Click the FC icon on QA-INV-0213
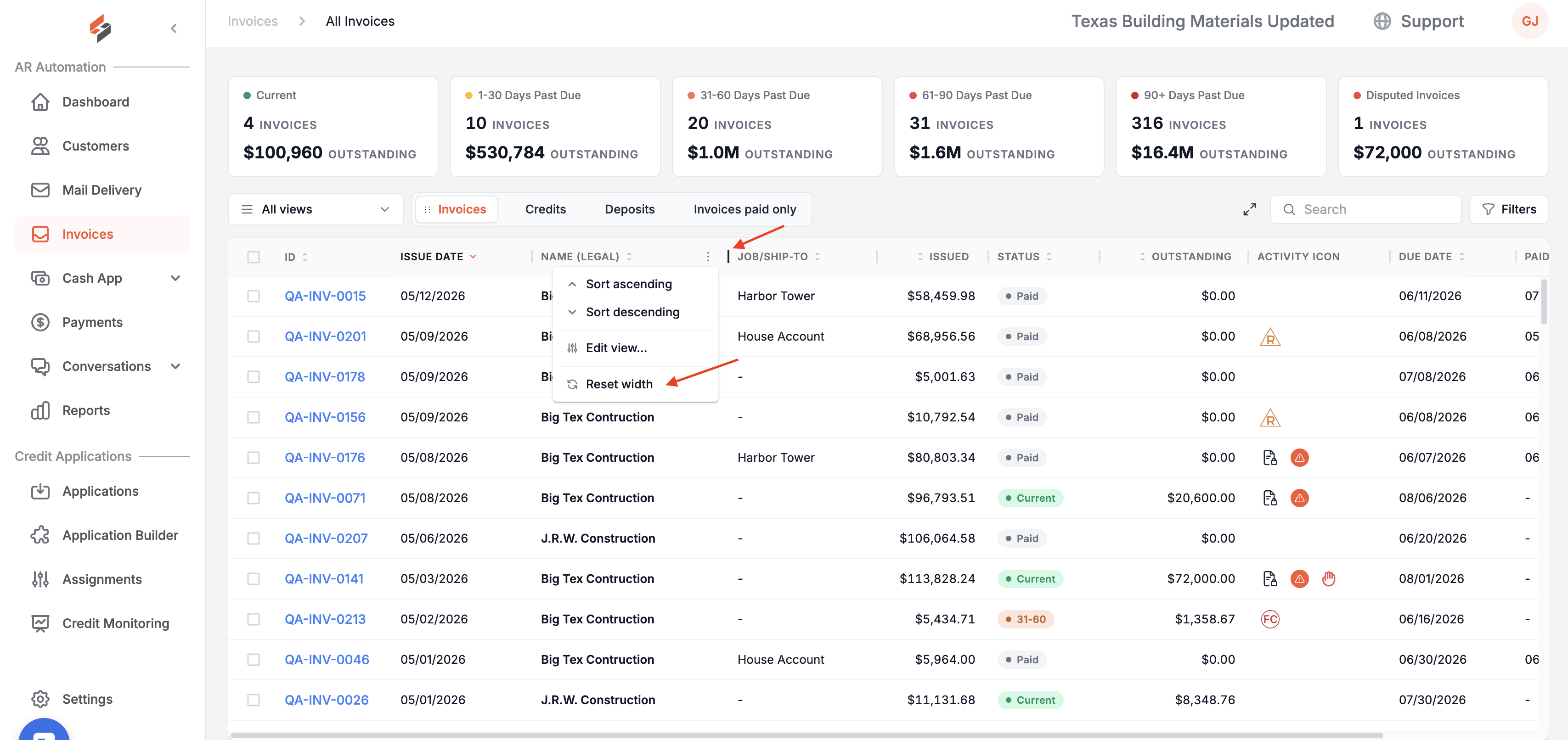Viewport: 1568px width, 740px height. (x=1270, y=619)
